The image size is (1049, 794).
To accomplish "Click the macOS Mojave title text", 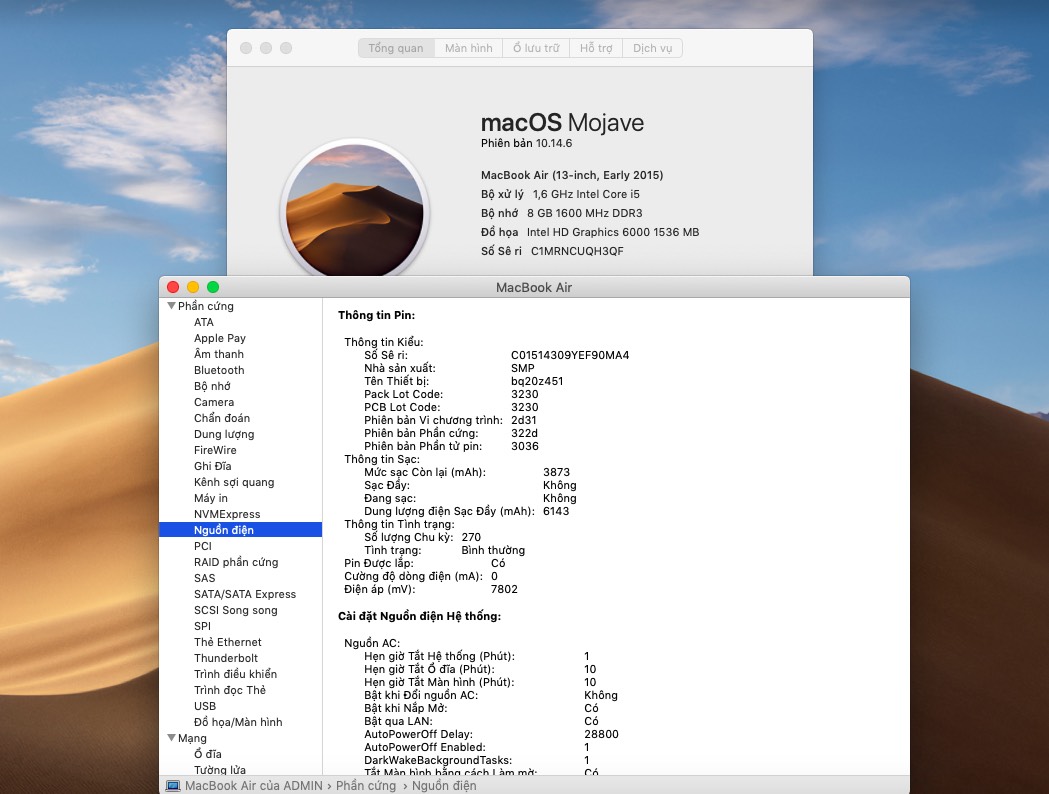I will 562,122.
